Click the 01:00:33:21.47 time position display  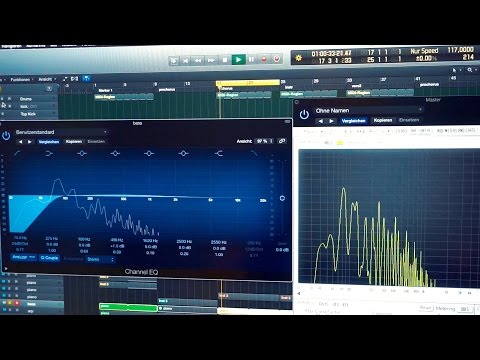click(x=331, y=53)
